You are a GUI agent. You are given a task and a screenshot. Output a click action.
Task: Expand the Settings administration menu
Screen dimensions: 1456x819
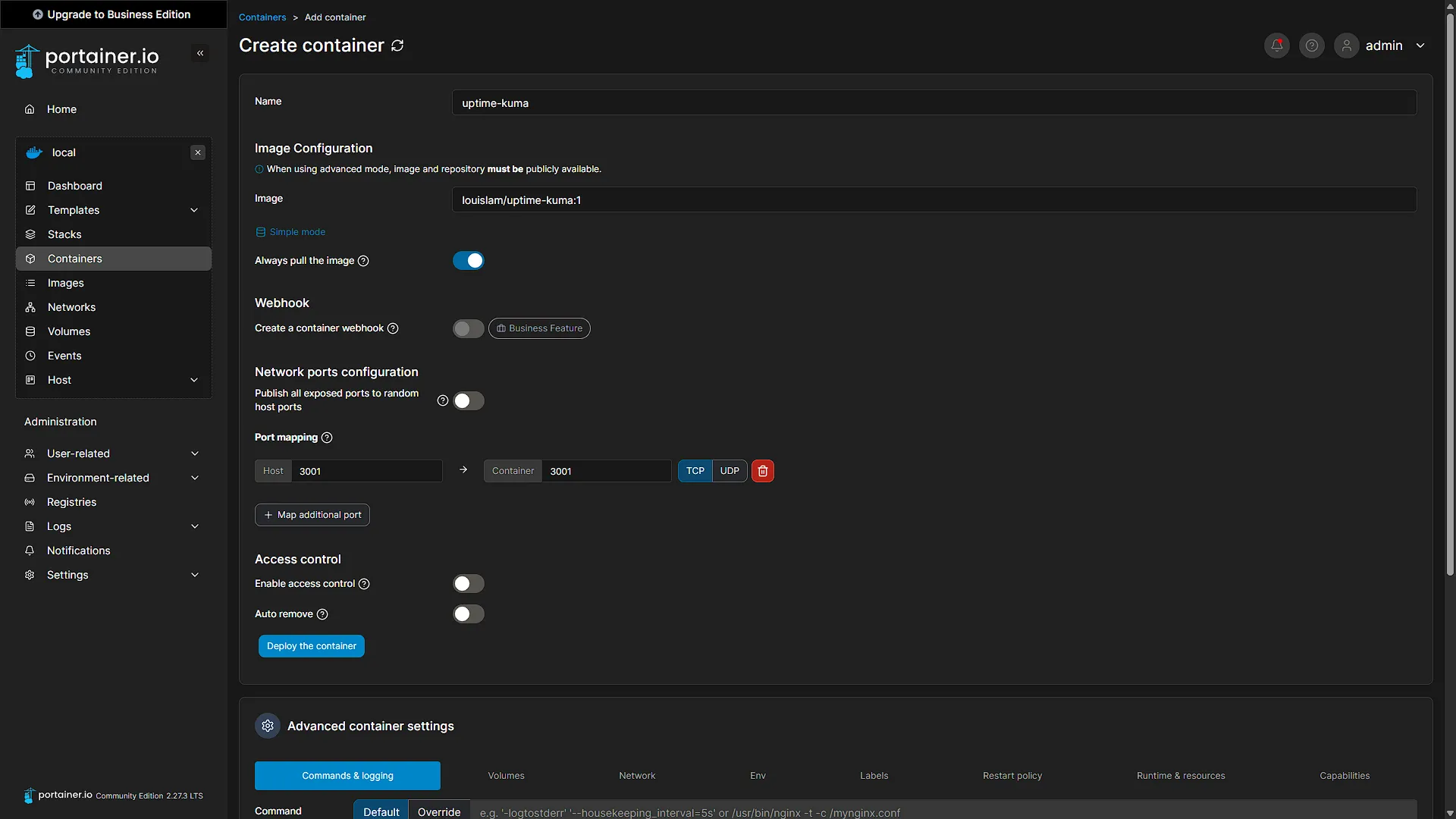(114, 575)
